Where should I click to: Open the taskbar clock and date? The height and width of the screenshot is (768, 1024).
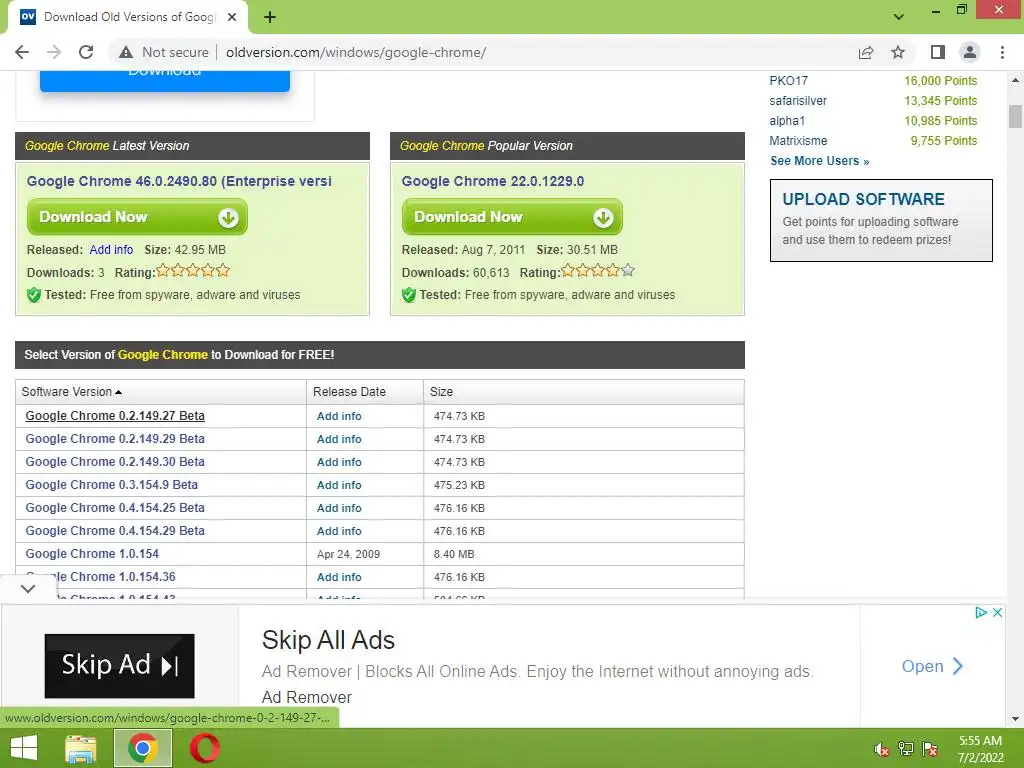[x=980, y=749]
